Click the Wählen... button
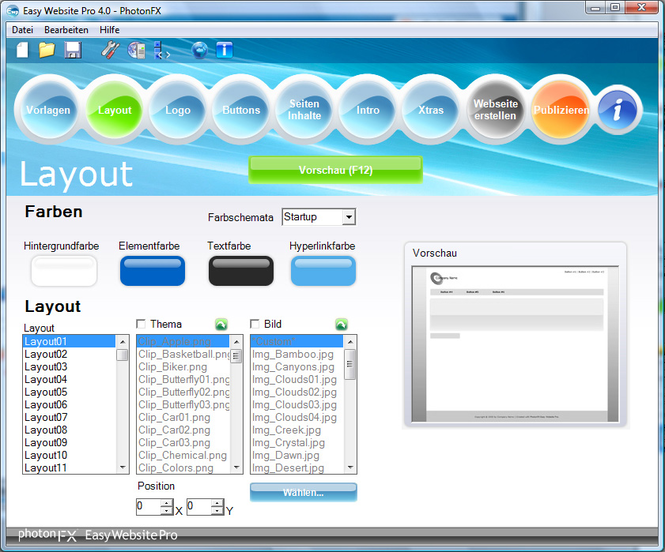 tap(303, 492)
